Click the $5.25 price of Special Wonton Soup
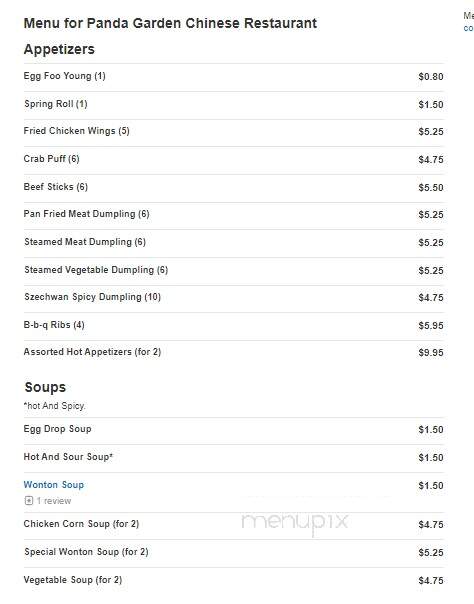This screenshot has height=604, width=474. (x=431, y=553)
